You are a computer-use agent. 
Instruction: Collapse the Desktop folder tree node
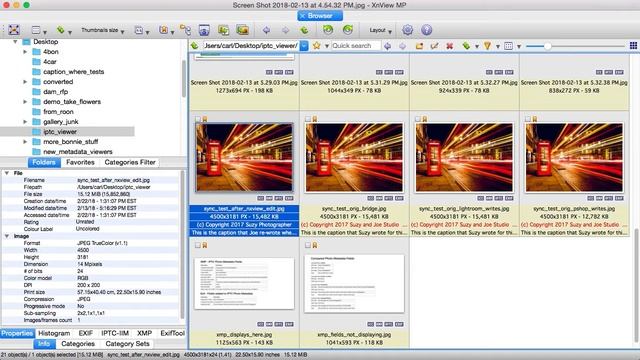pyautogui.click(x=16, y=42)
